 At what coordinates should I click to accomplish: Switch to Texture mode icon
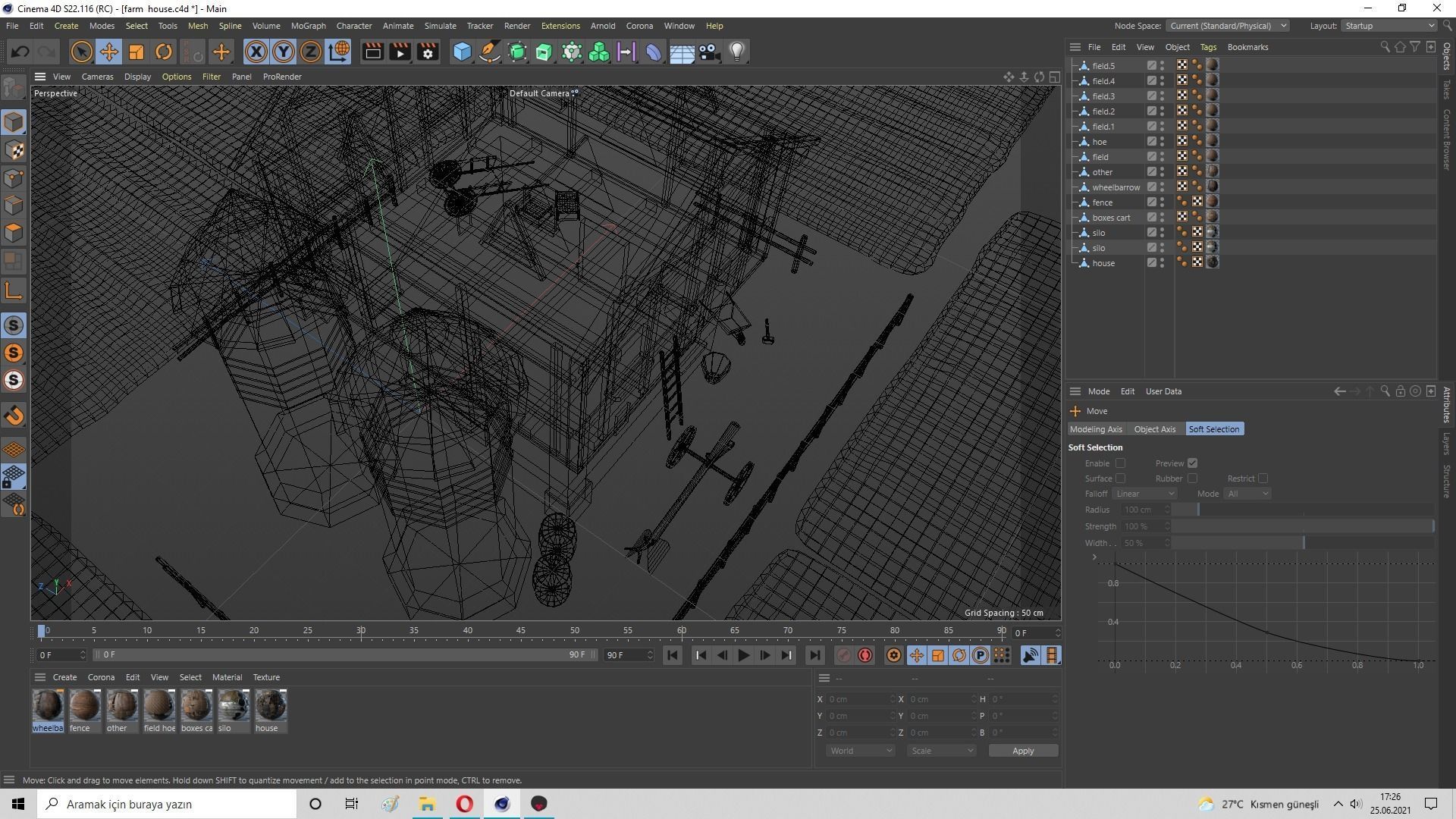coord(14,150)
